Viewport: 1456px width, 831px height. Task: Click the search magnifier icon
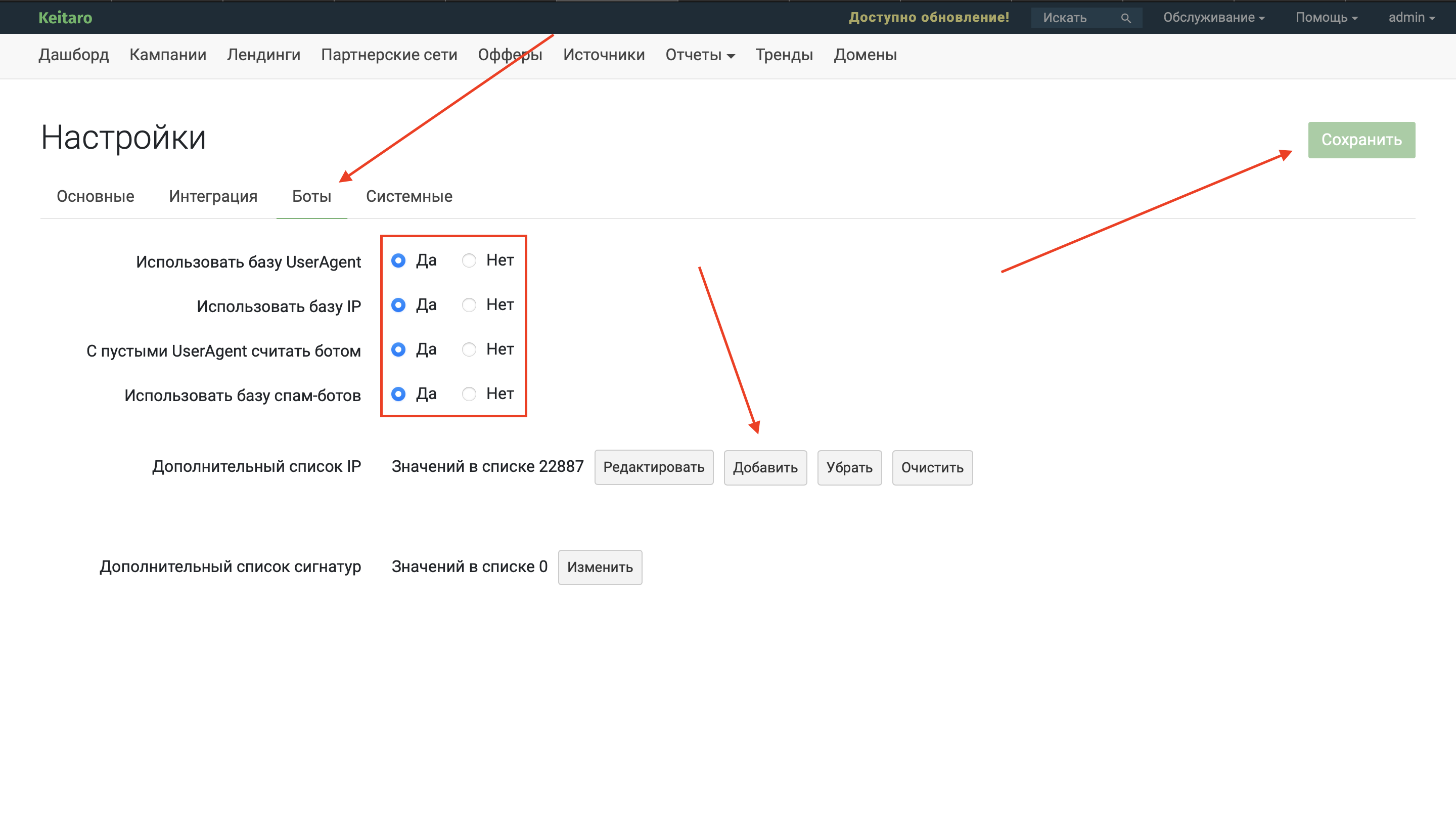1125,18
